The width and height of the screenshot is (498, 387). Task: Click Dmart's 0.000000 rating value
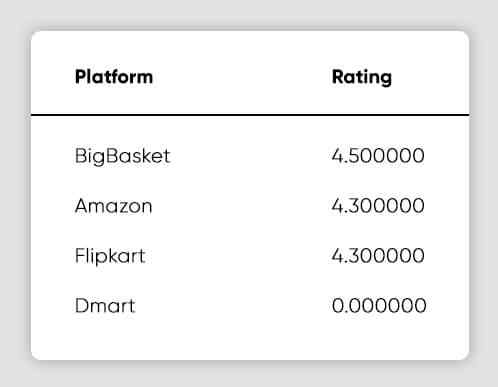[x=379, y=306]
